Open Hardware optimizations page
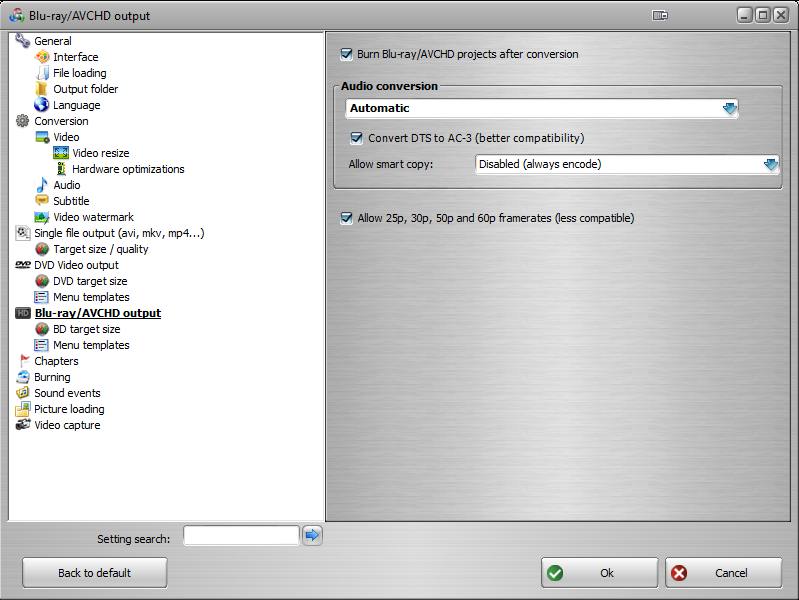 click(128, 169)
